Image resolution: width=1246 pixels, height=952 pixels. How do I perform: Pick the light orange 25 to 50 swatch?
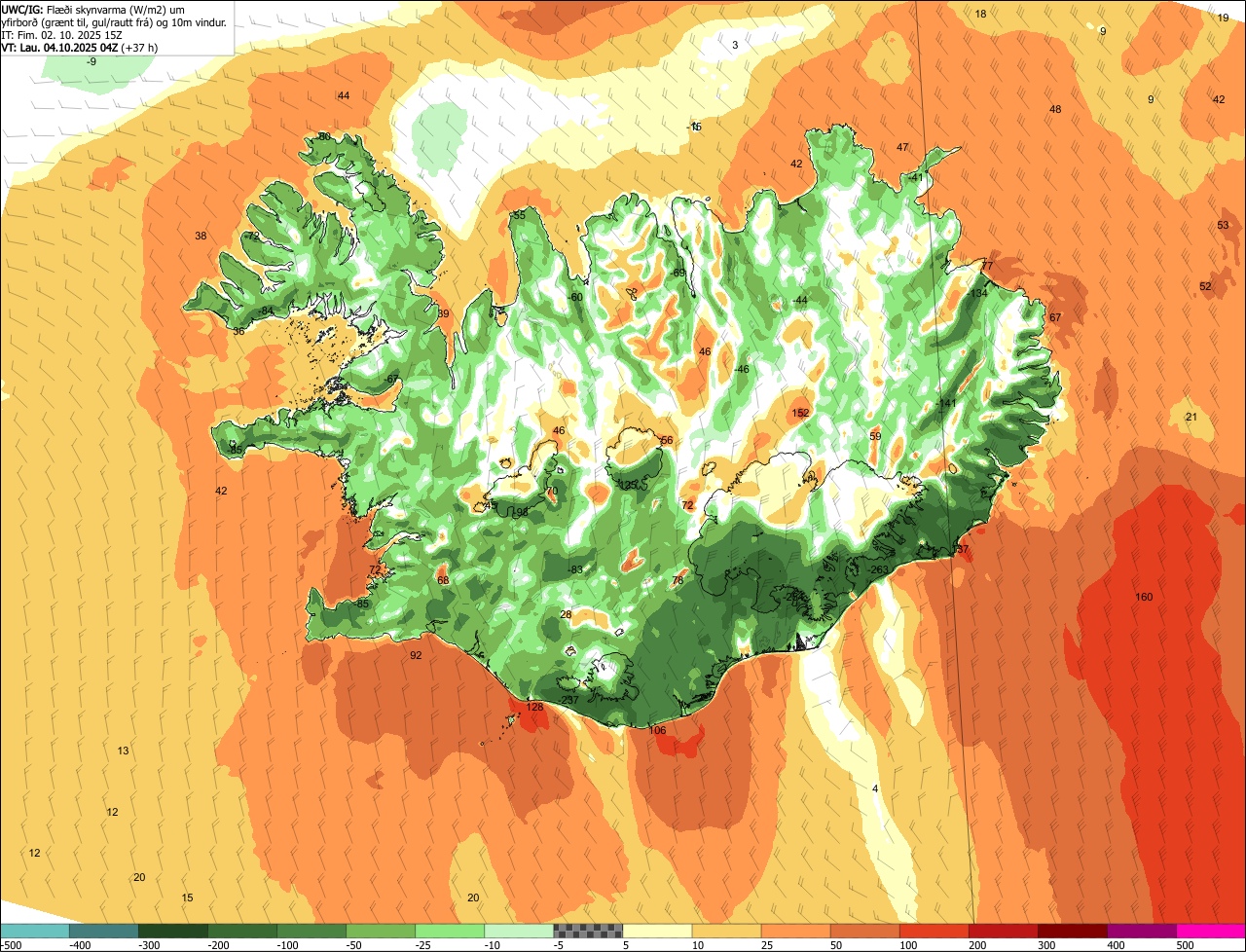click(x=794, y=931)
